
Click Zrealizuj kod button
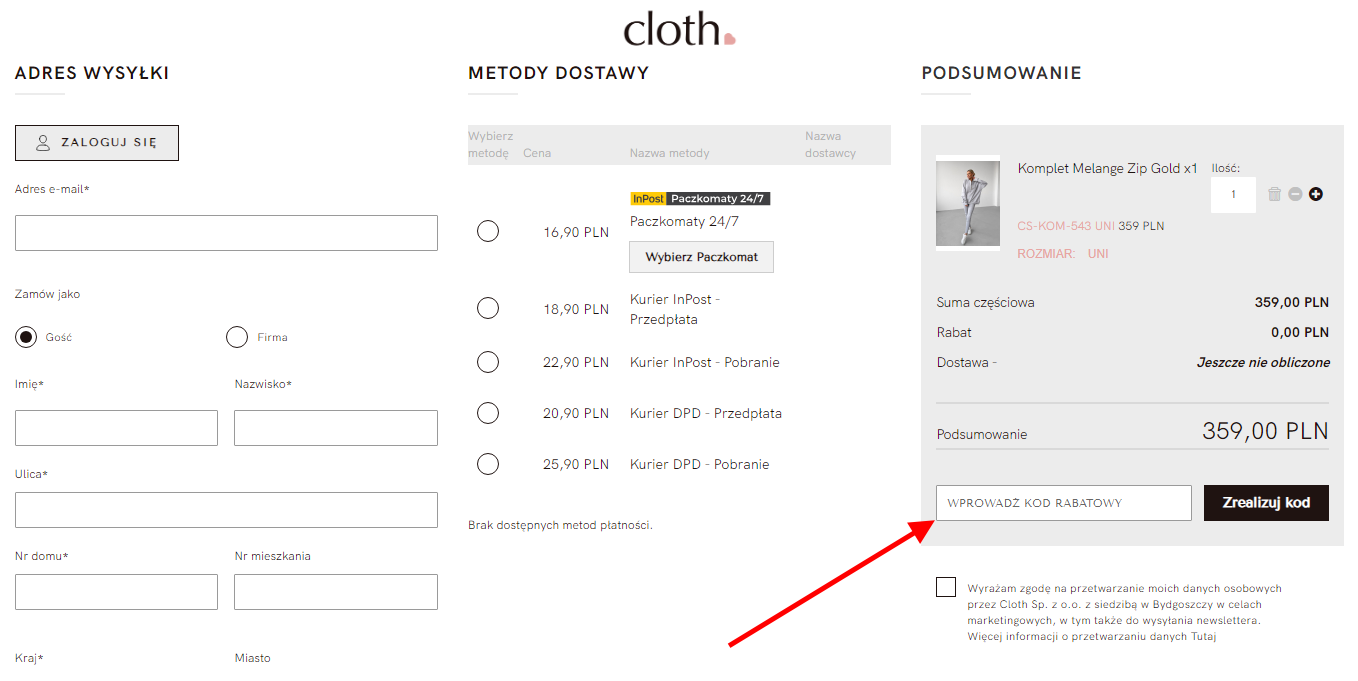1266,503
